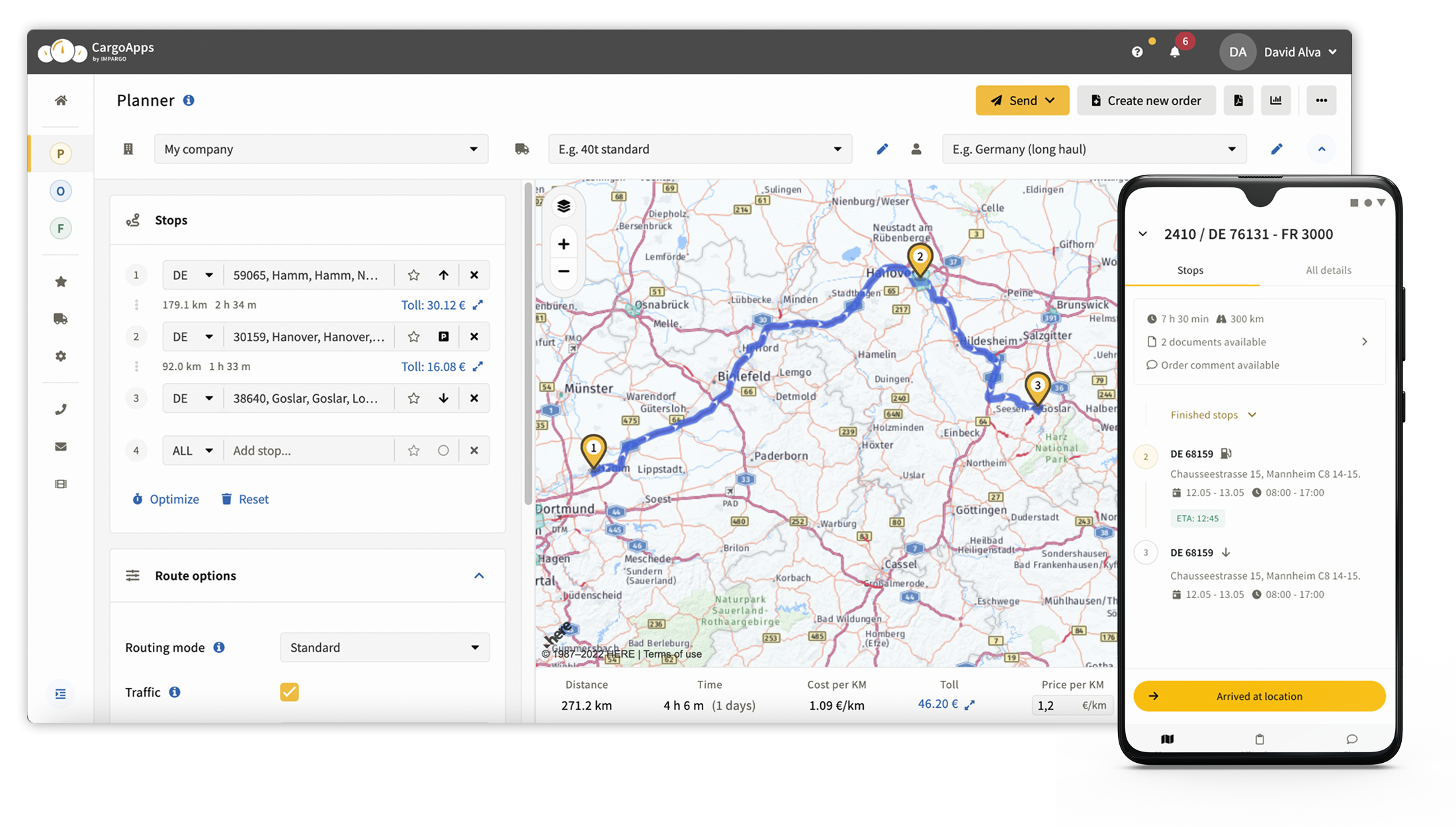Switch to Stops tab on phone

point(1190,270)
